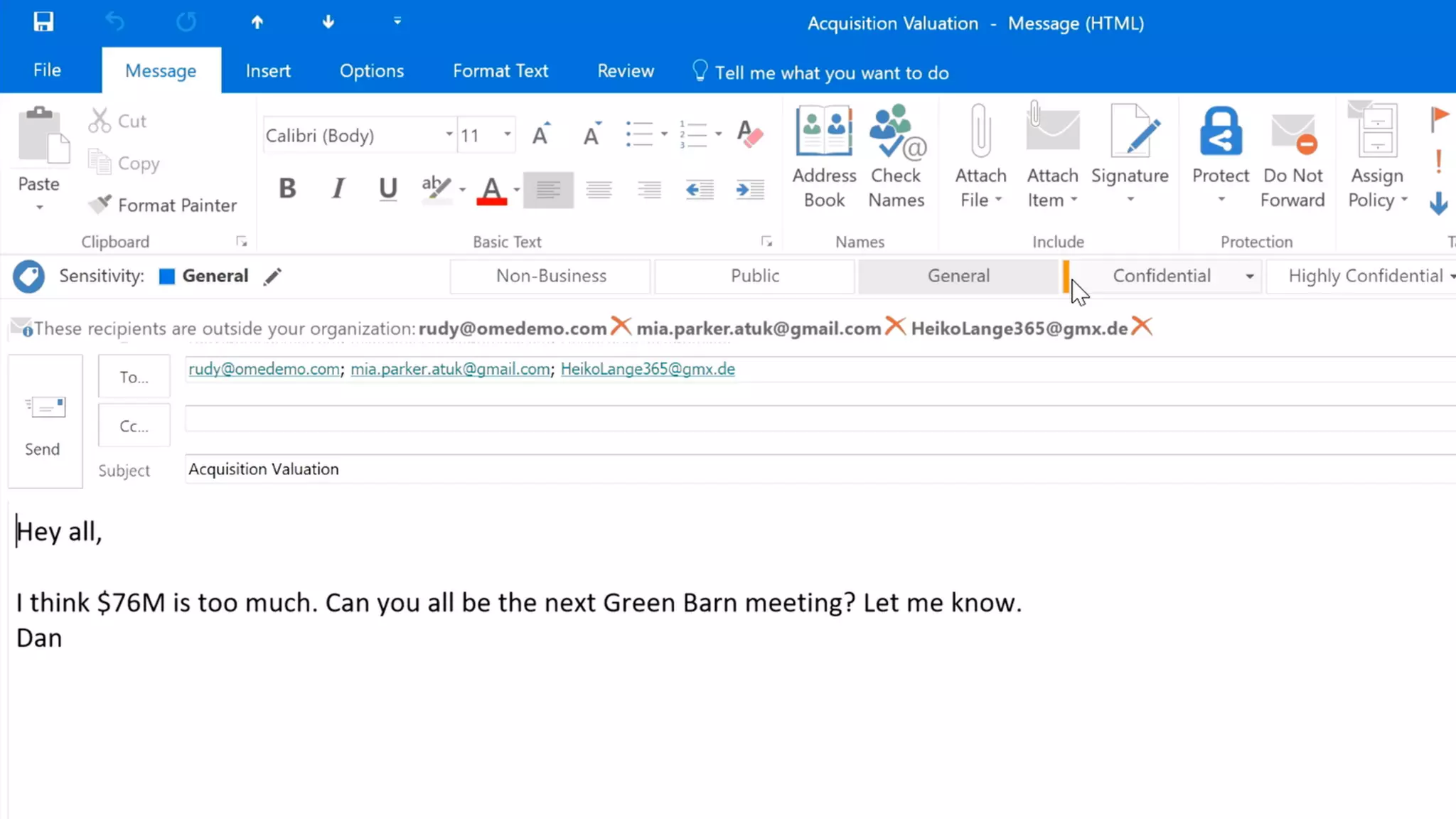Toggle Align Left
This screenshot has width=1456, height=819.
pos(548,190)
